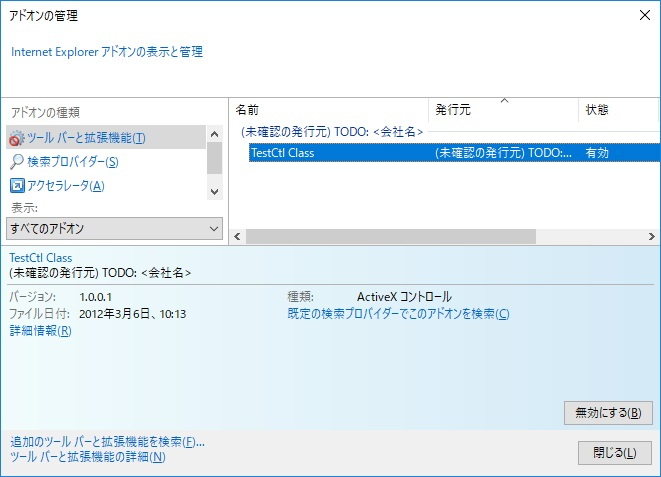This screenshot has width=661, height=477.
Task: Close the アドオンの管理 dialog window
Action: [x=645, y=16]
